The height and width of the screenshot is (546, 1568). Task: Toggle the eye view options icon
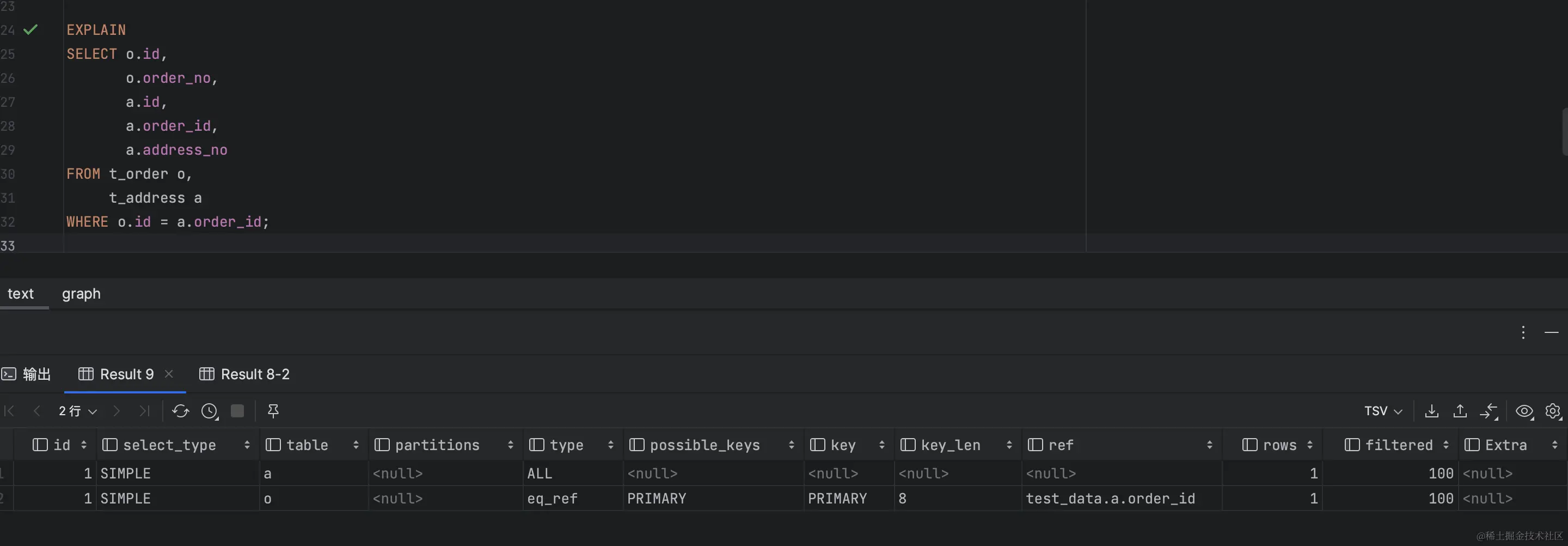[1524, 411]
